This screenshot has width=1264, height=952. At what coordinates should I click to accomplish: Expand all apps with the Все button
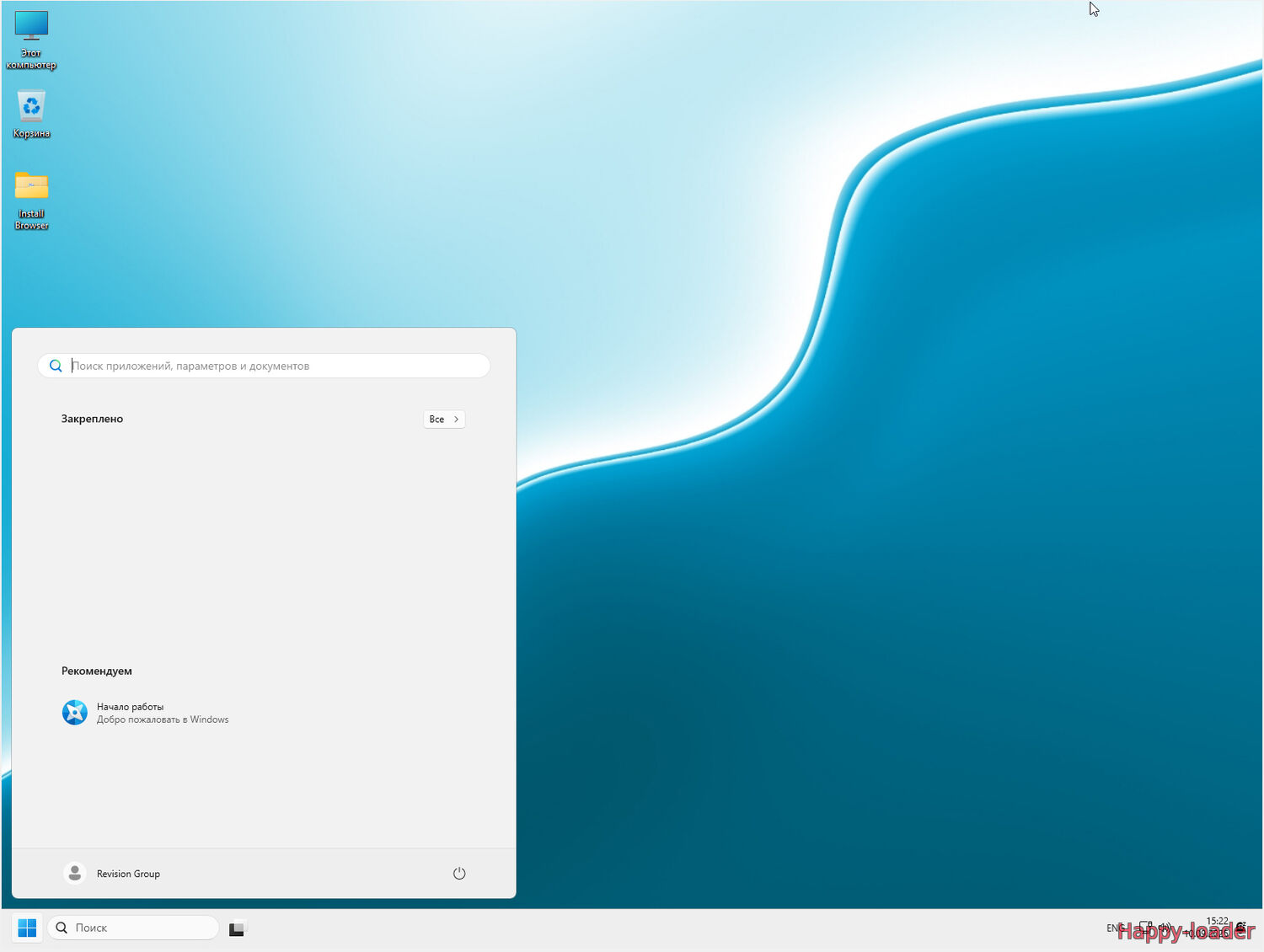click(444, 419)
